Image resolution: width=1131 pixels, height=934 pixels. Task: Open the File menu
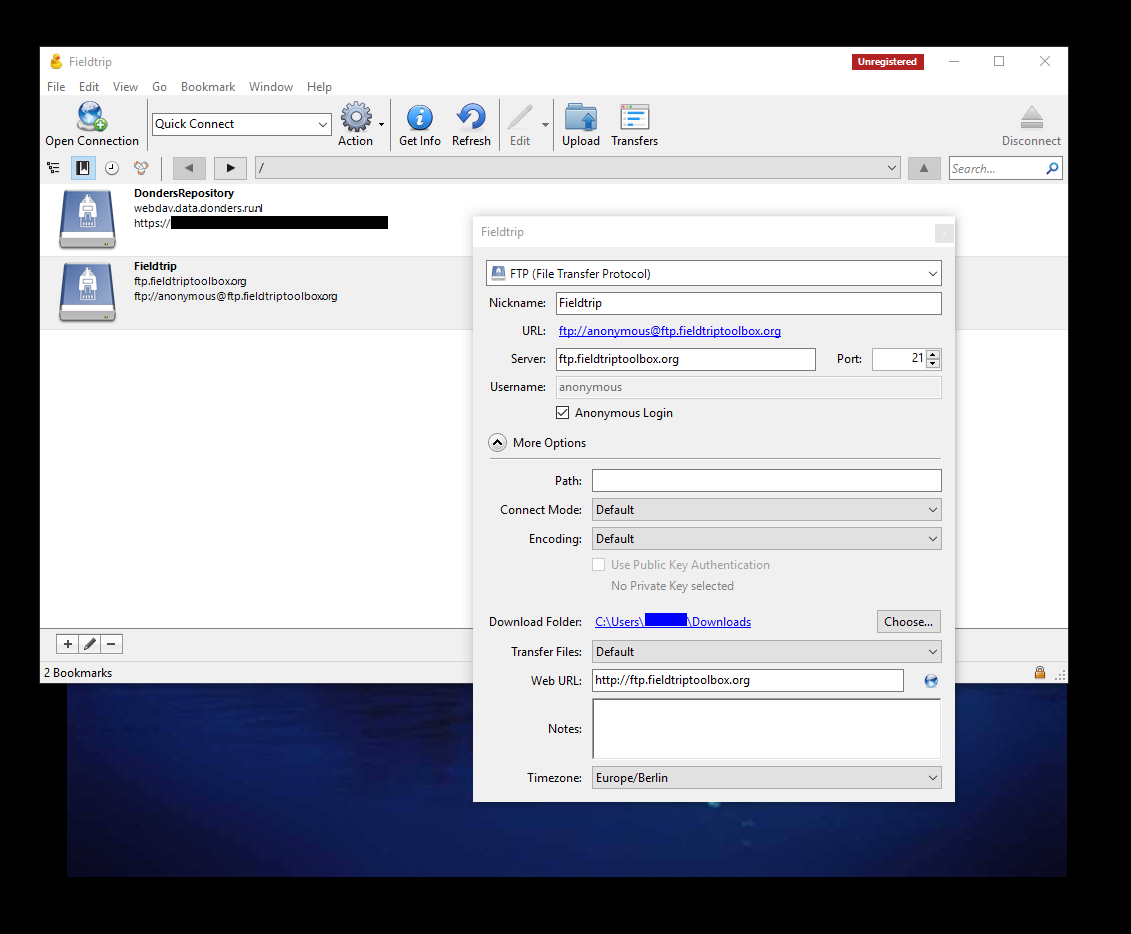tap(56, 87)
